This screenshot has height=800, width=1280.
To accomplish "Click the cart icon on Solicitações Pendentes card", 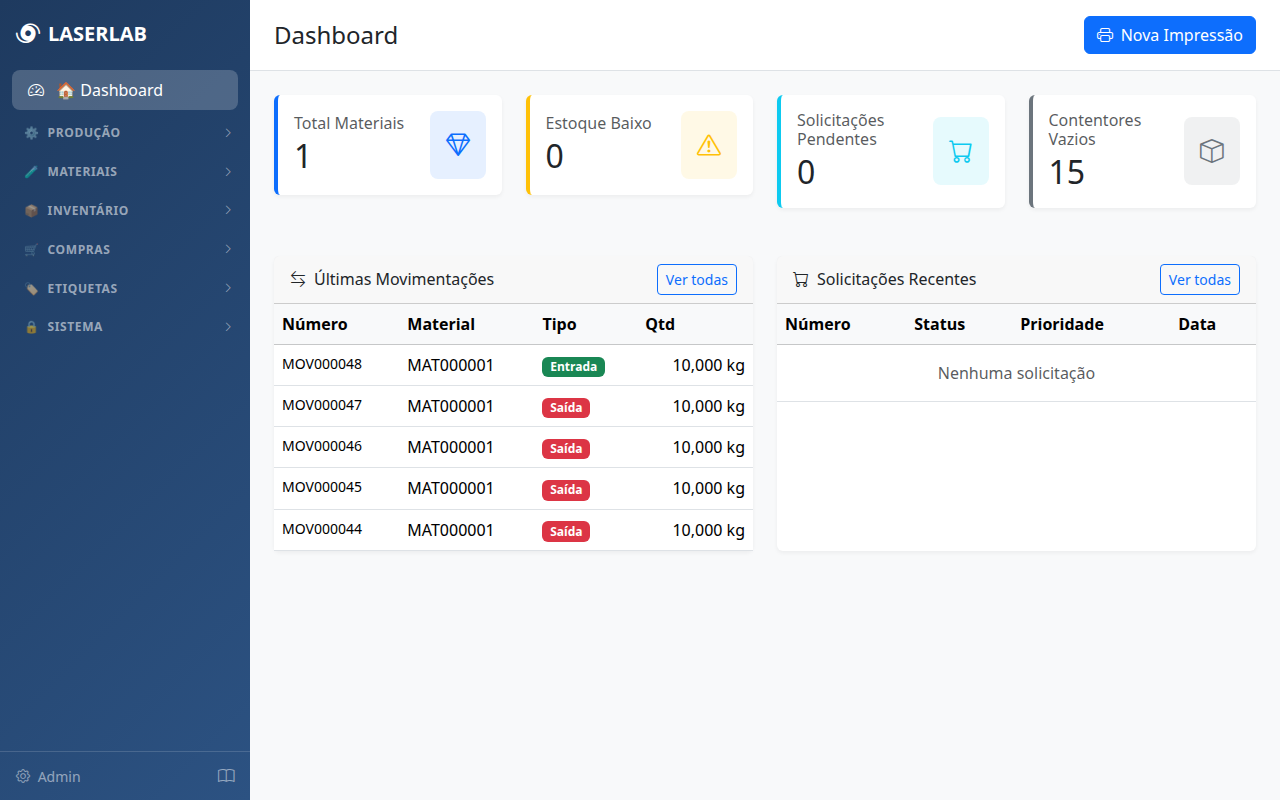I will pos(960,152).
